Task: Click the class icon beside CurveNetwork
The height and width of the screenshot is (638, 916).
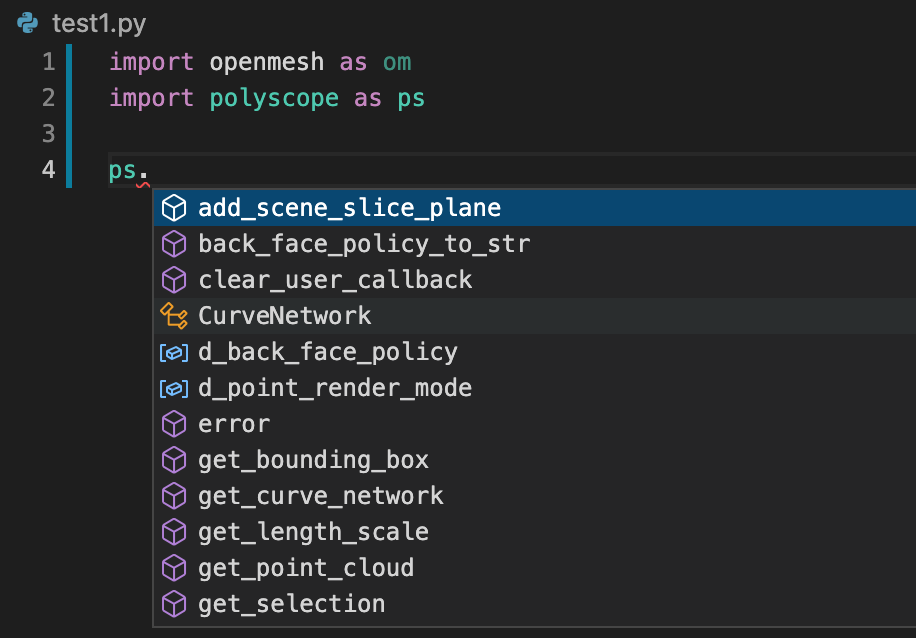Action: click(174, 315)
